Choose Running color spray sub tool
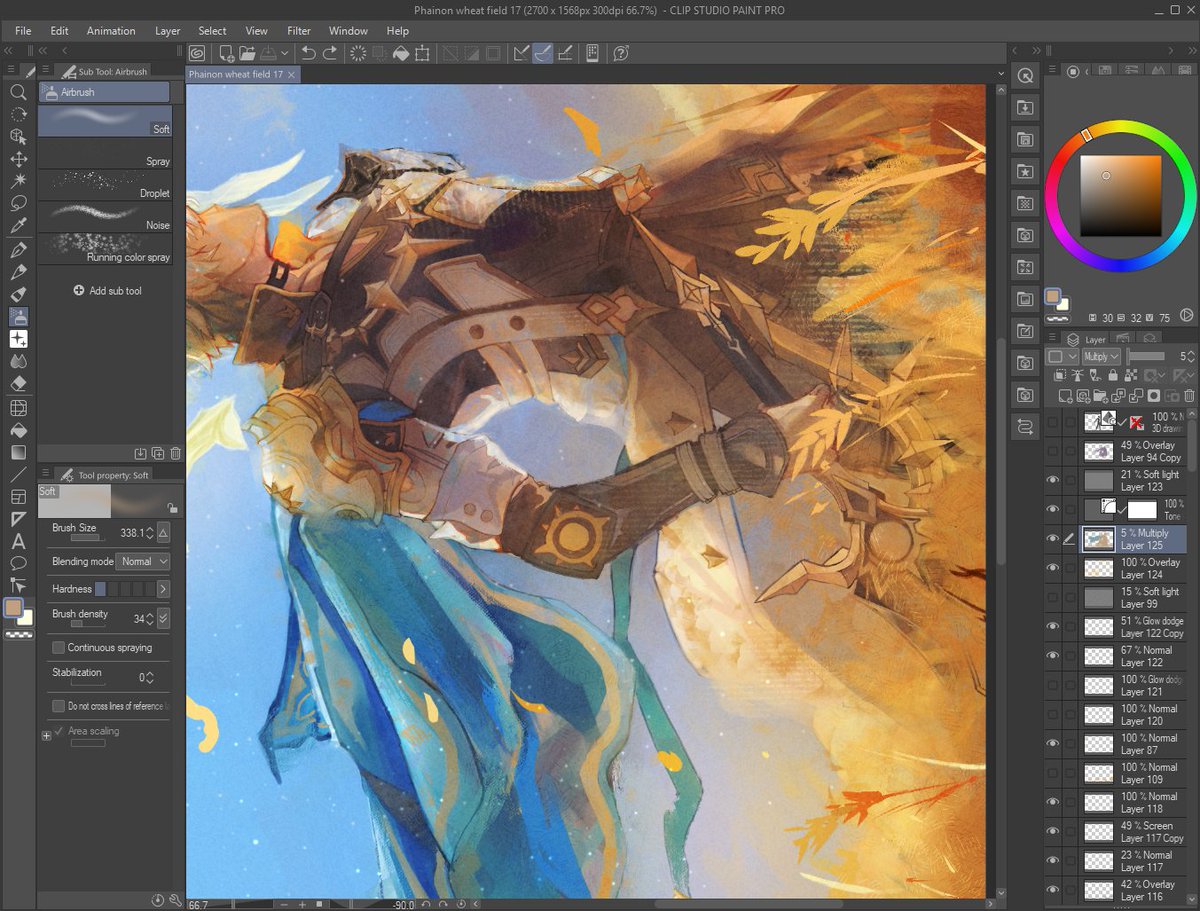The height and width of the screenshot is (911, 1200). 105,249
